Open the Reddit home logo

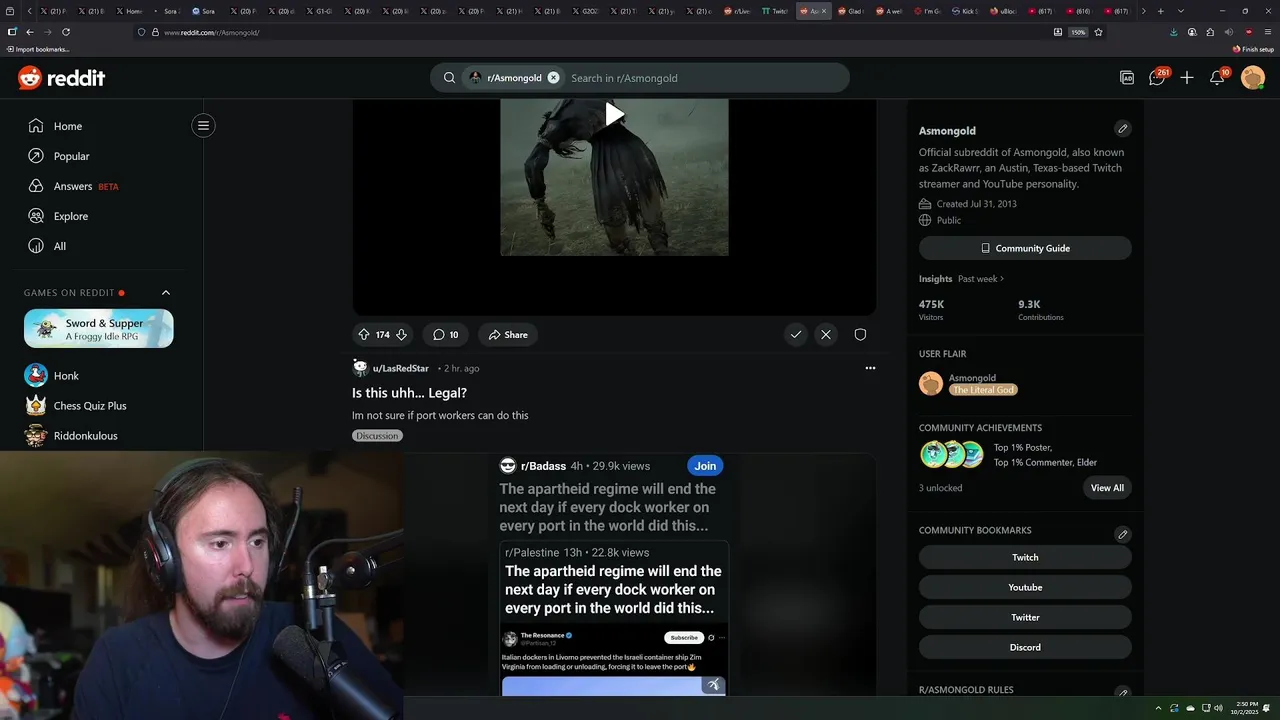(x=61, y=78)
